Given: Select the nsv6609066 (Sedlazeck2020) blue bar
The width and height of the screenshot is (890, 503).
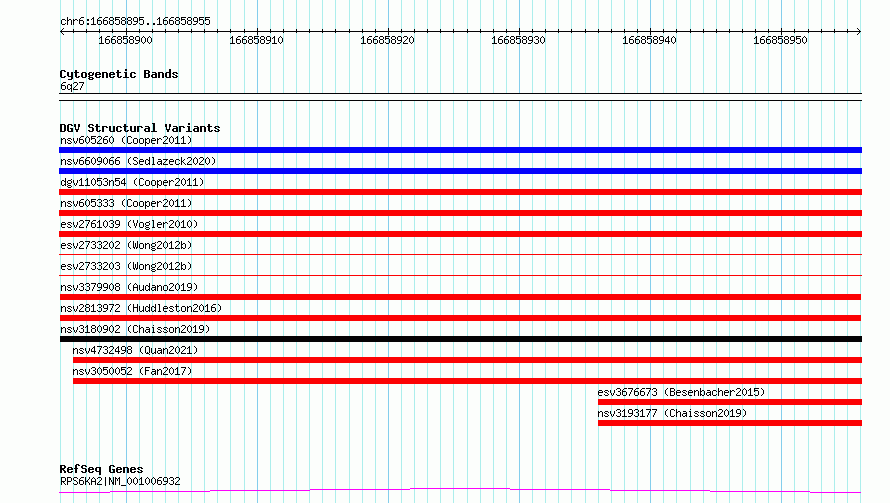Looking at the screenshot, I should coord(460,171).
